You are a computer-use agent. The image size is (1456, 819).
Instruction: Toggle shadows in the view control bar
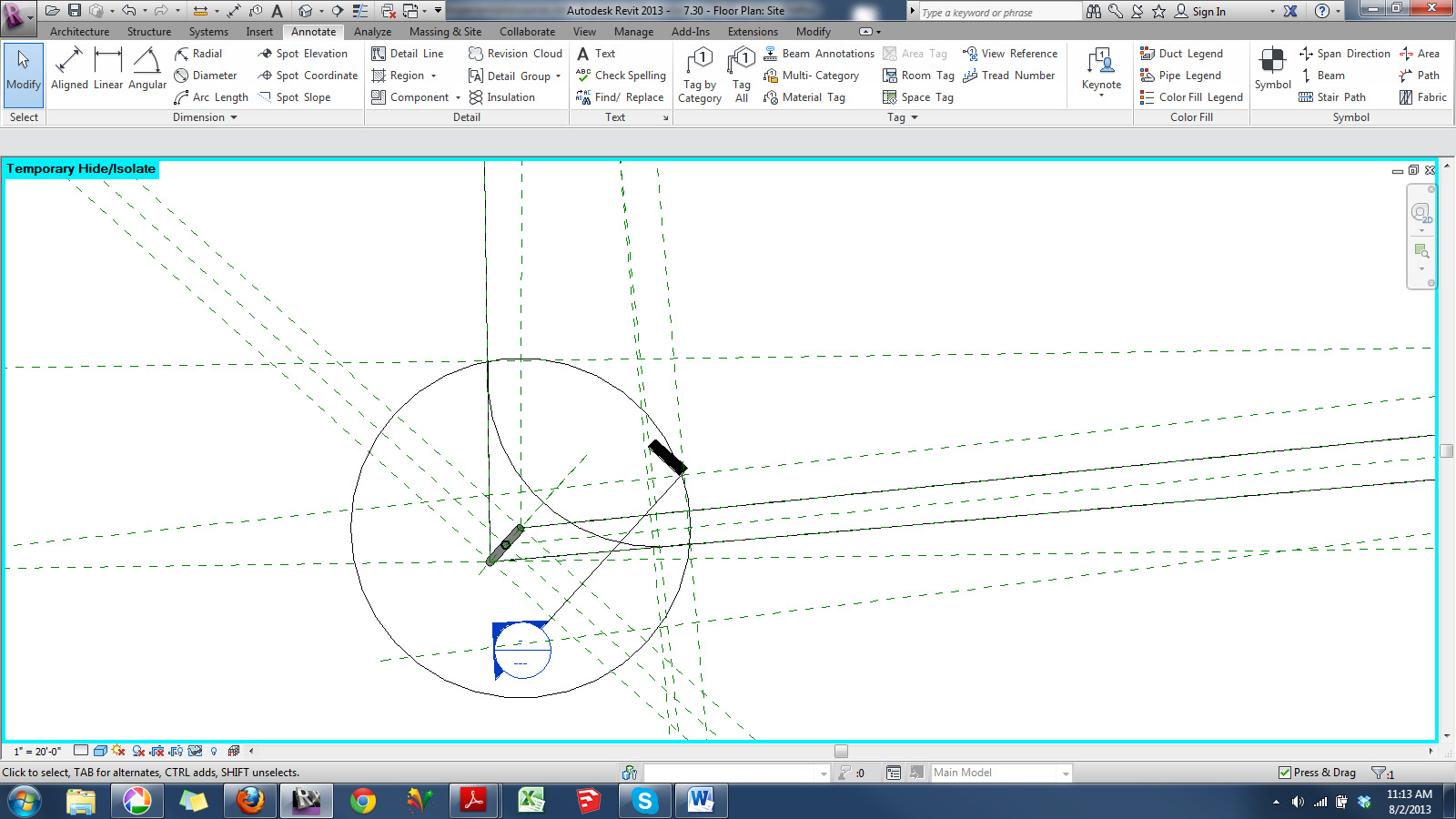138,752
